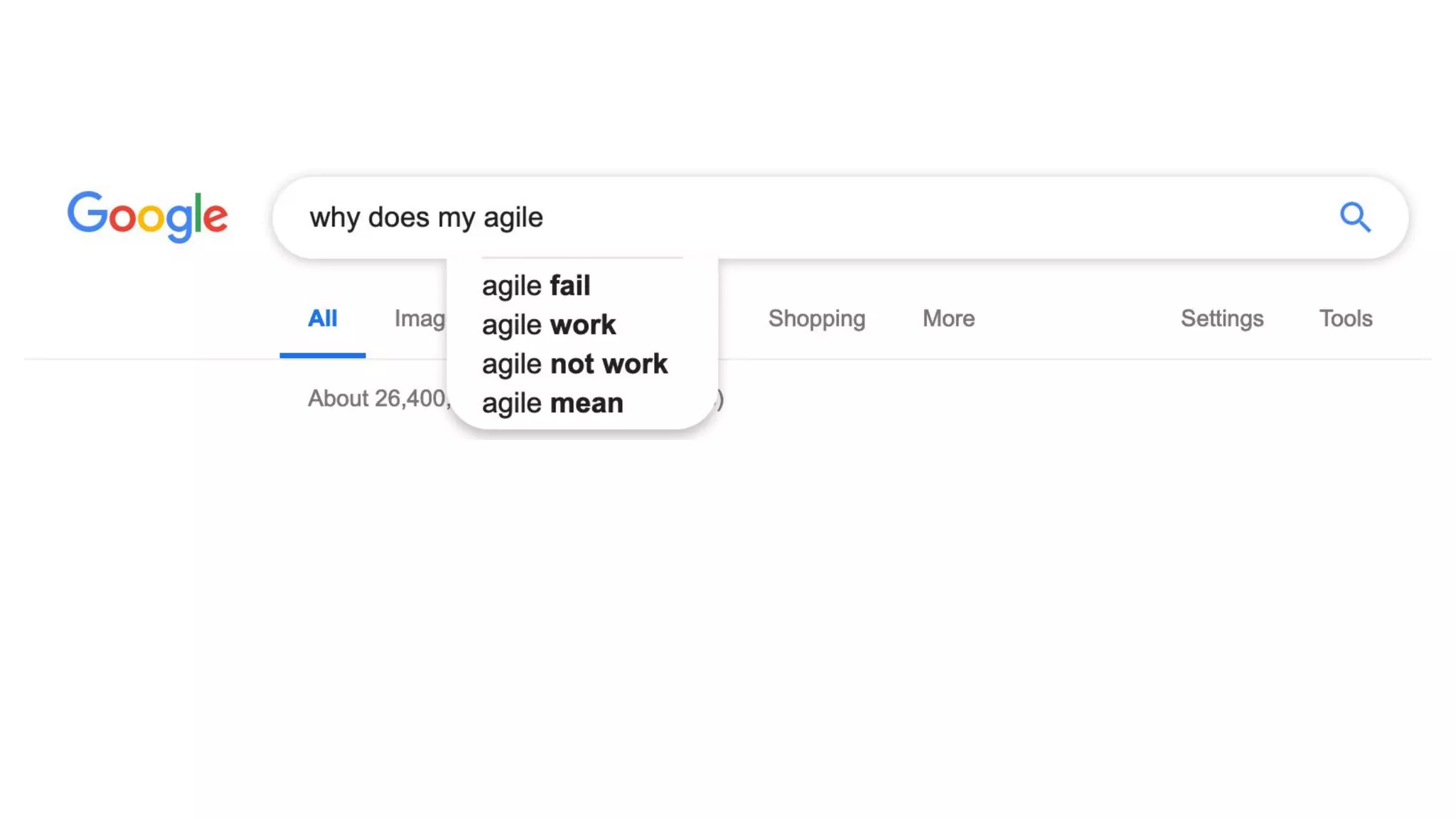The height and width of the screenshot is (819, 1456).
Task: Click the blue magnifying glass search icon
Action: pos(1355,218)
